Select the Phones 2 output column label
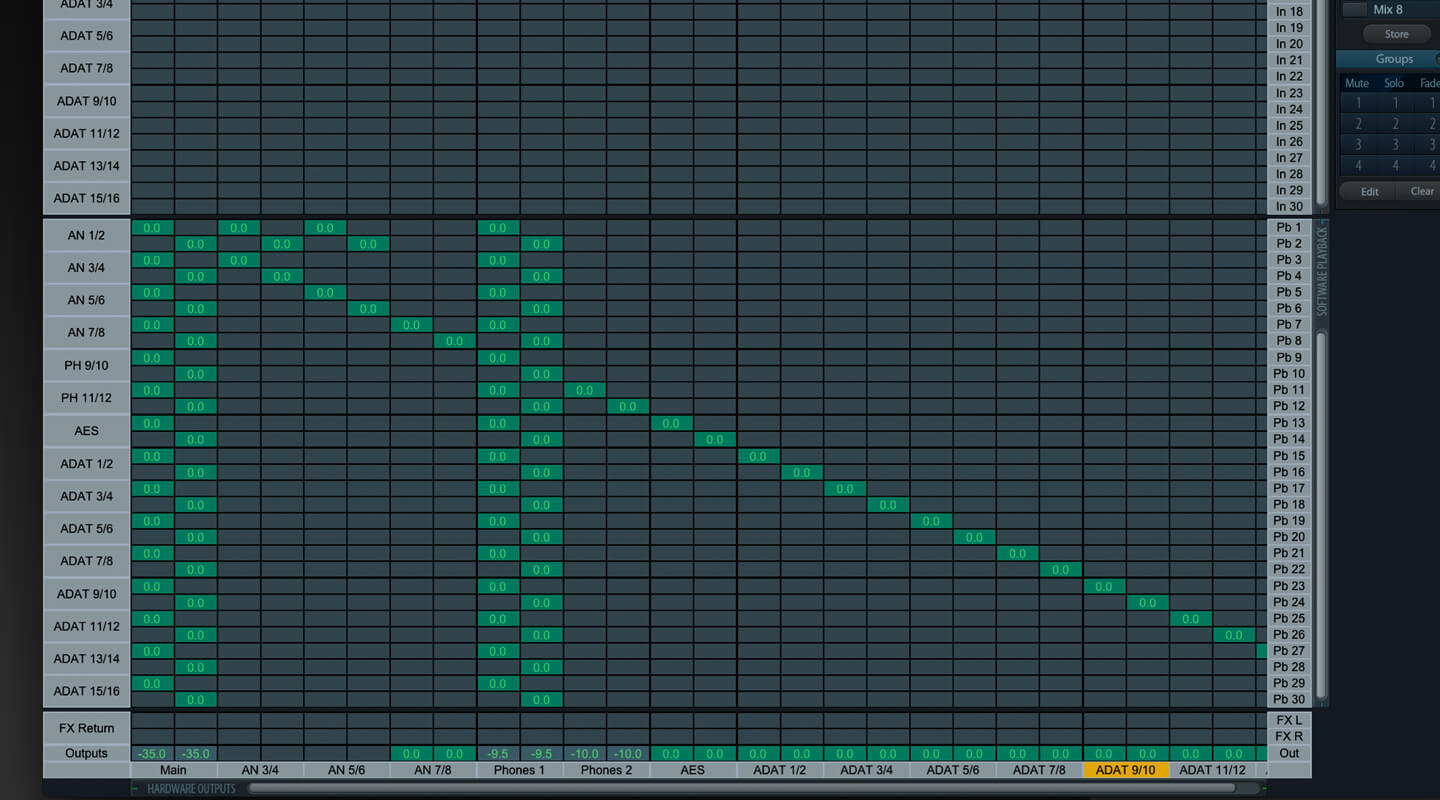The height and width of the screenshot is (800, 1440). pos(605,770)
